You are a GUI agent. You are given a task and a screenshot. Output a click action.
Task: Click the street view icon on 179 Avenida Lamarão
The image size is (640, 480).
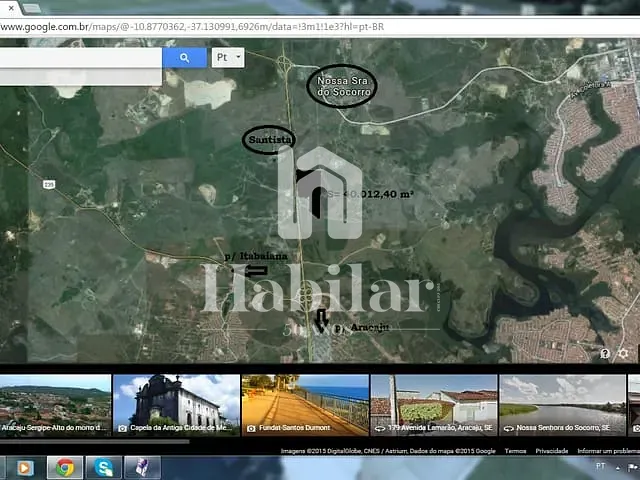(x=380, y=428)
